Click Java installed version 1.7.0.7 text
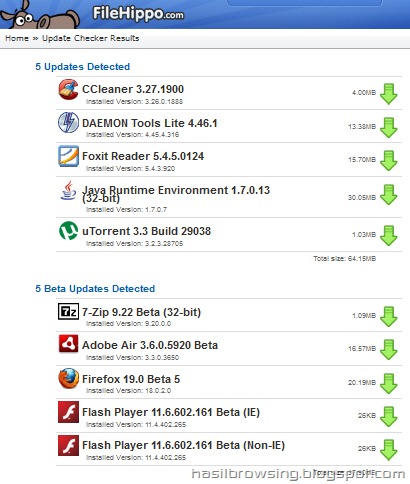This screenshot has height=484, width=410. pyautogui.click(x=126, y=209)
